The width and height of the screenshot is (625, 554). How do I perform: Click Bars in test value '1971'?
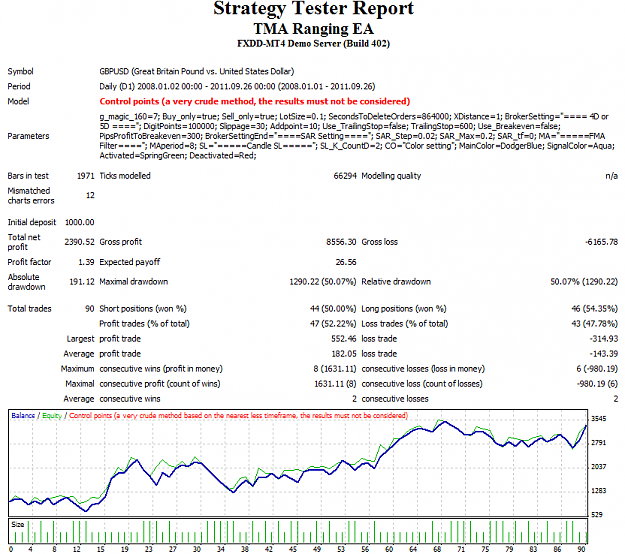86,176
